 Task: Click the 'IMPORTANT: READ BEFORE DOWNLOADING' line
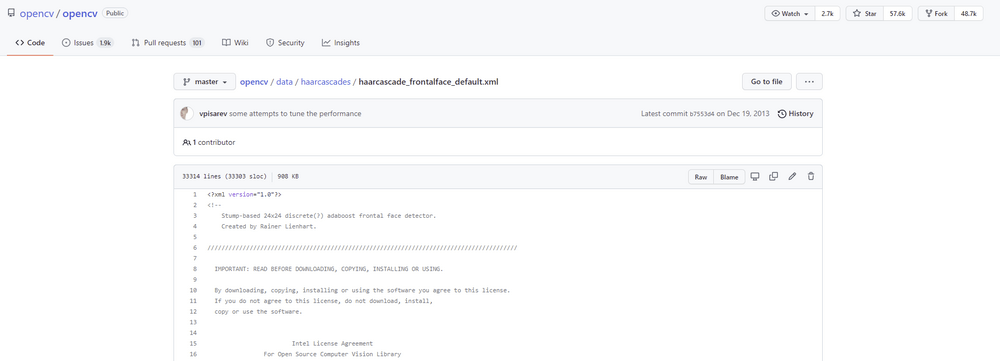328,269
